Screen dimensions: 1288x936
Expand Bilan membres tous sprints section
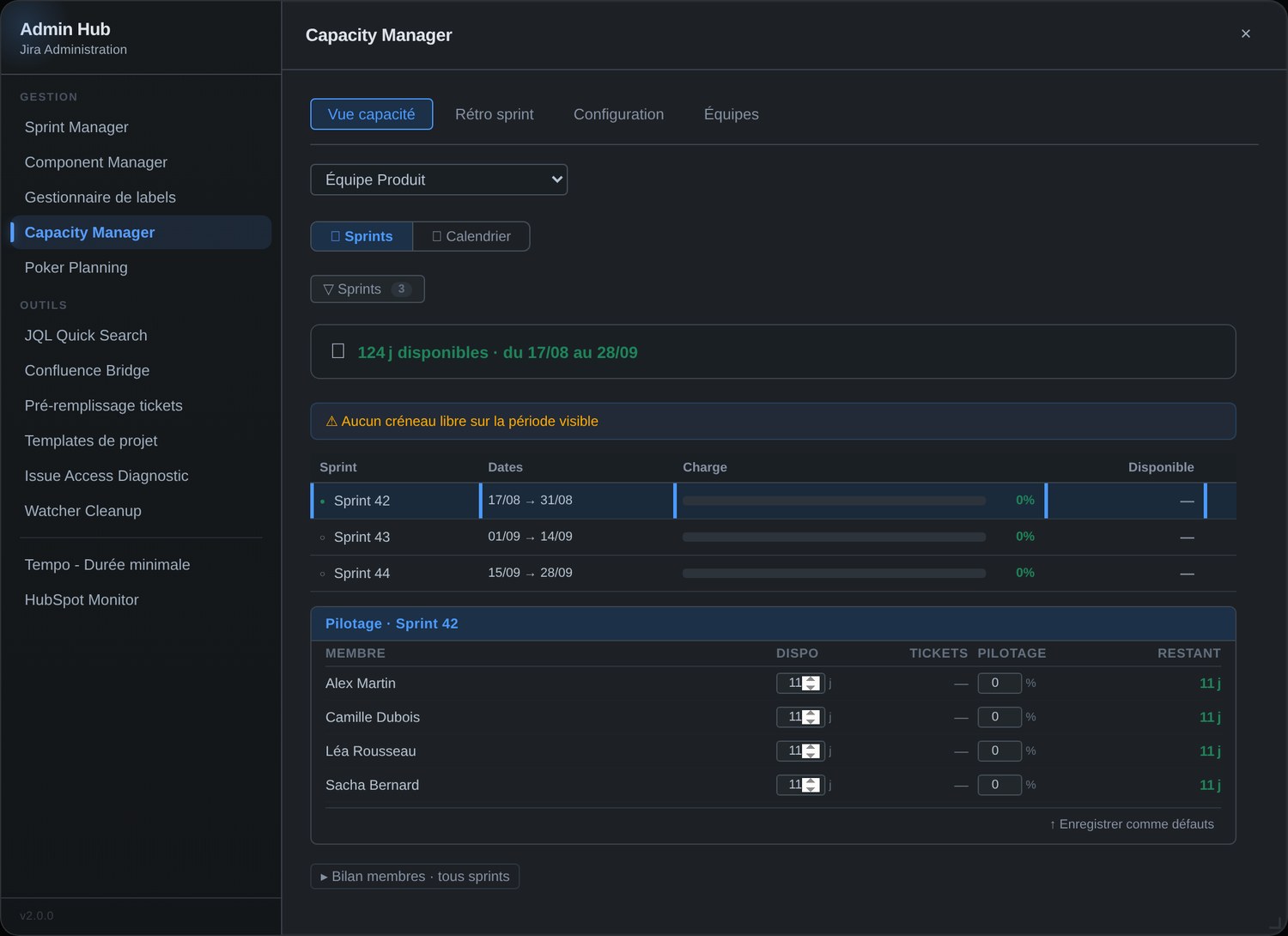tap(415, 877)
